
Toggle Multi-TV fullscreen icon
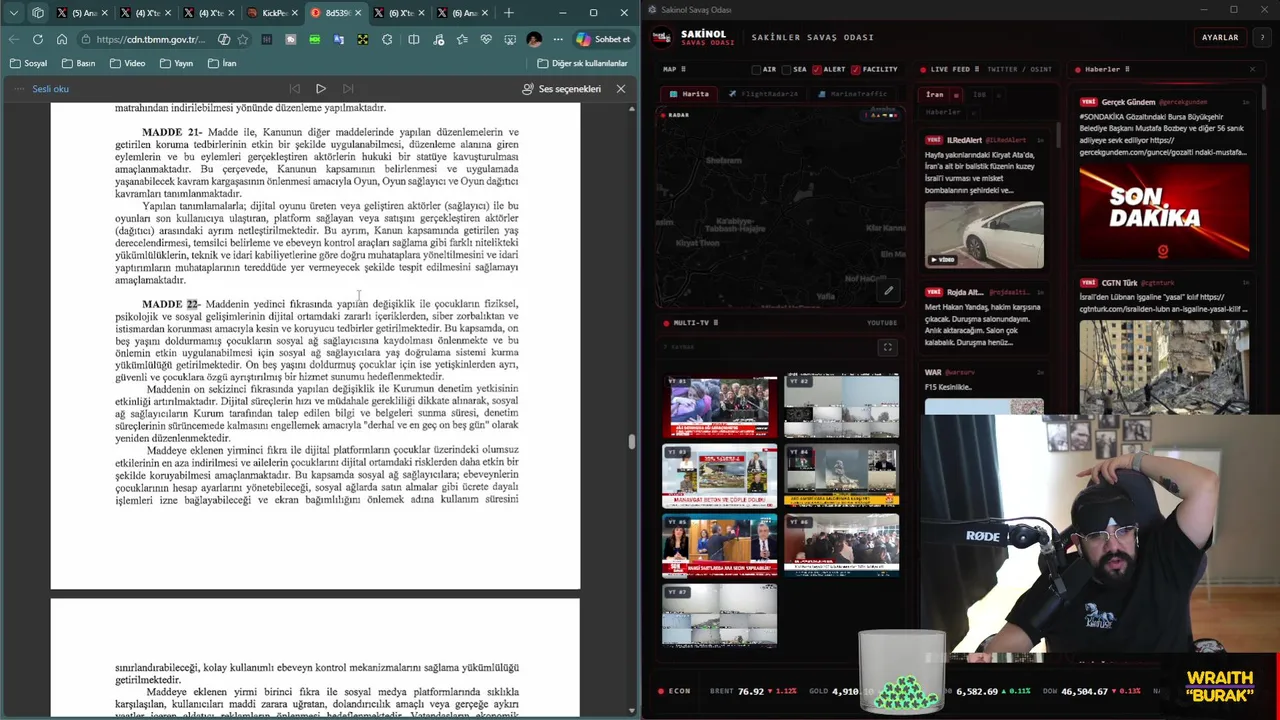887,347
